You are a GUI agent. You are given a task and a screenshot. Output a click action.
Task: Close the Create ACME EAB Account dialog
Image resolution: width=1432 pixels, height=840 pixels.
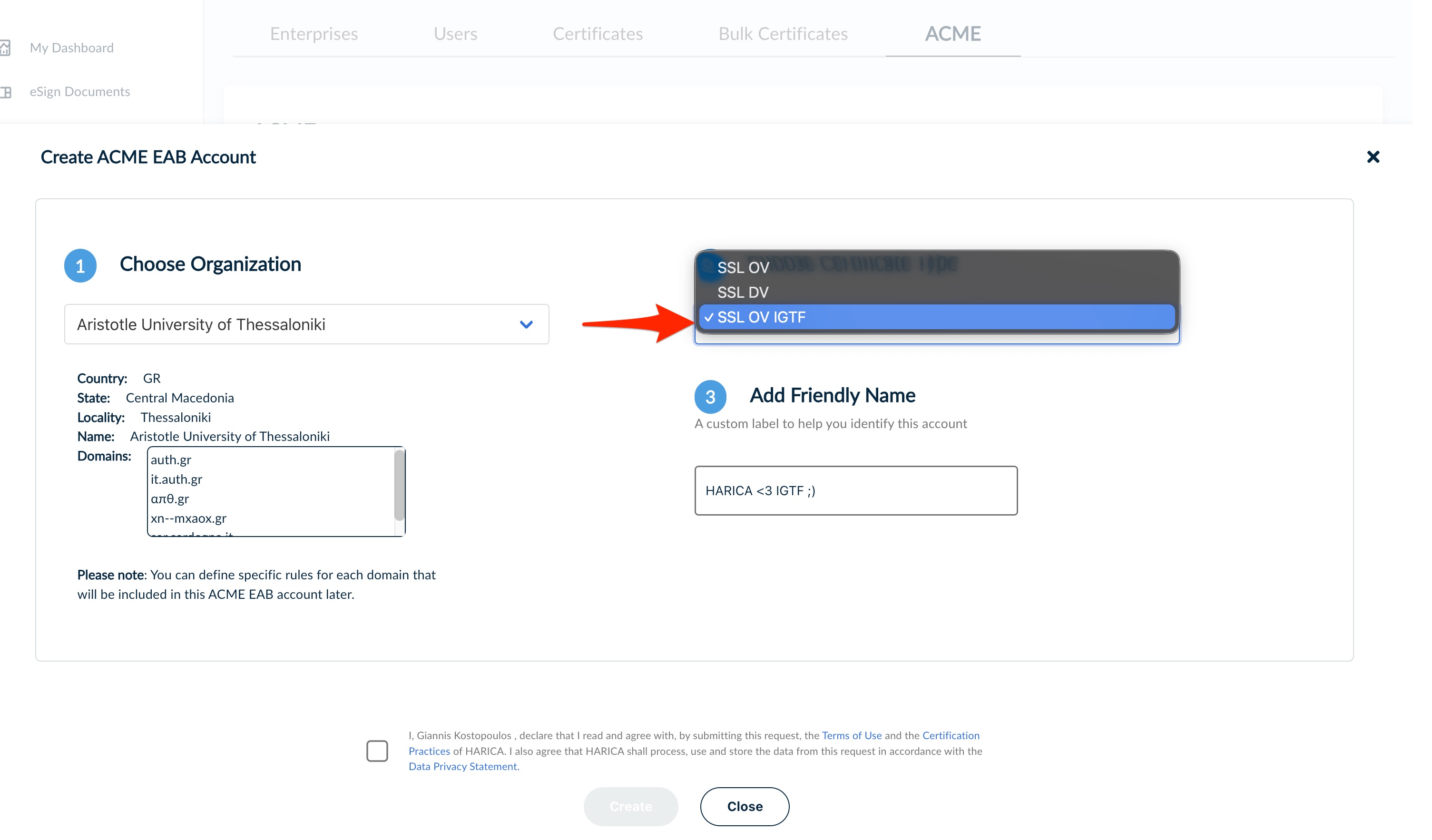(x=1373, y=157)
